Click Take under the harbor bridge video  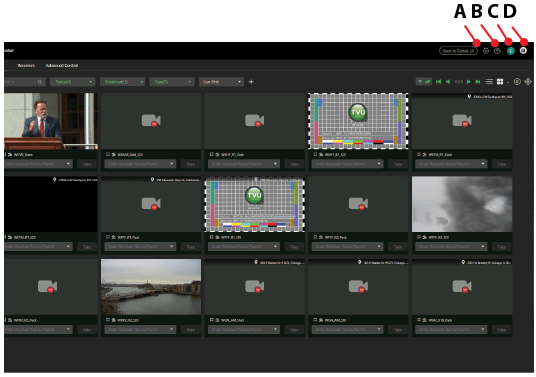coord(191,330)
